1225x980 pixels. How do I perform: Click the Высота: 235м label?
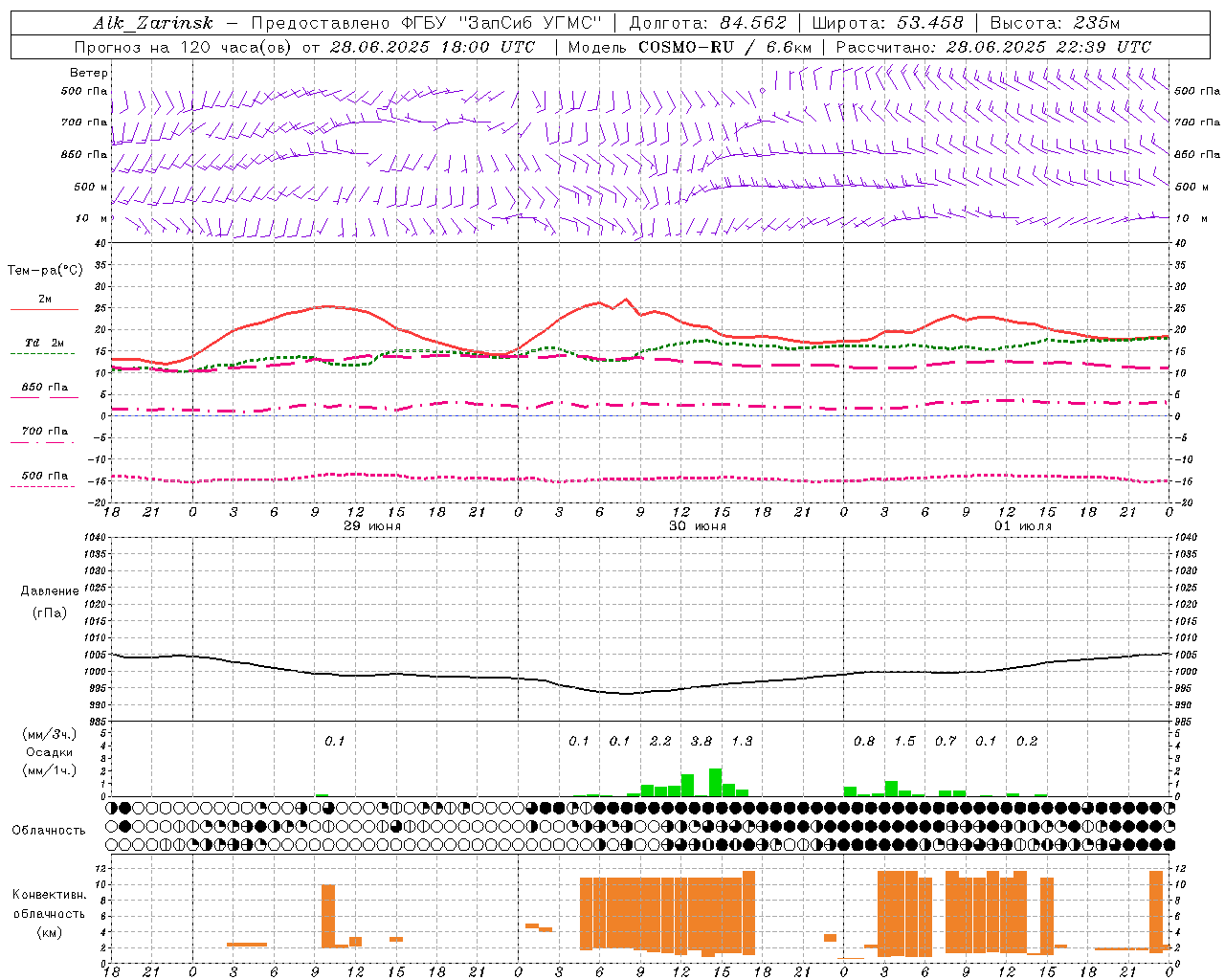coord(1055,23)
